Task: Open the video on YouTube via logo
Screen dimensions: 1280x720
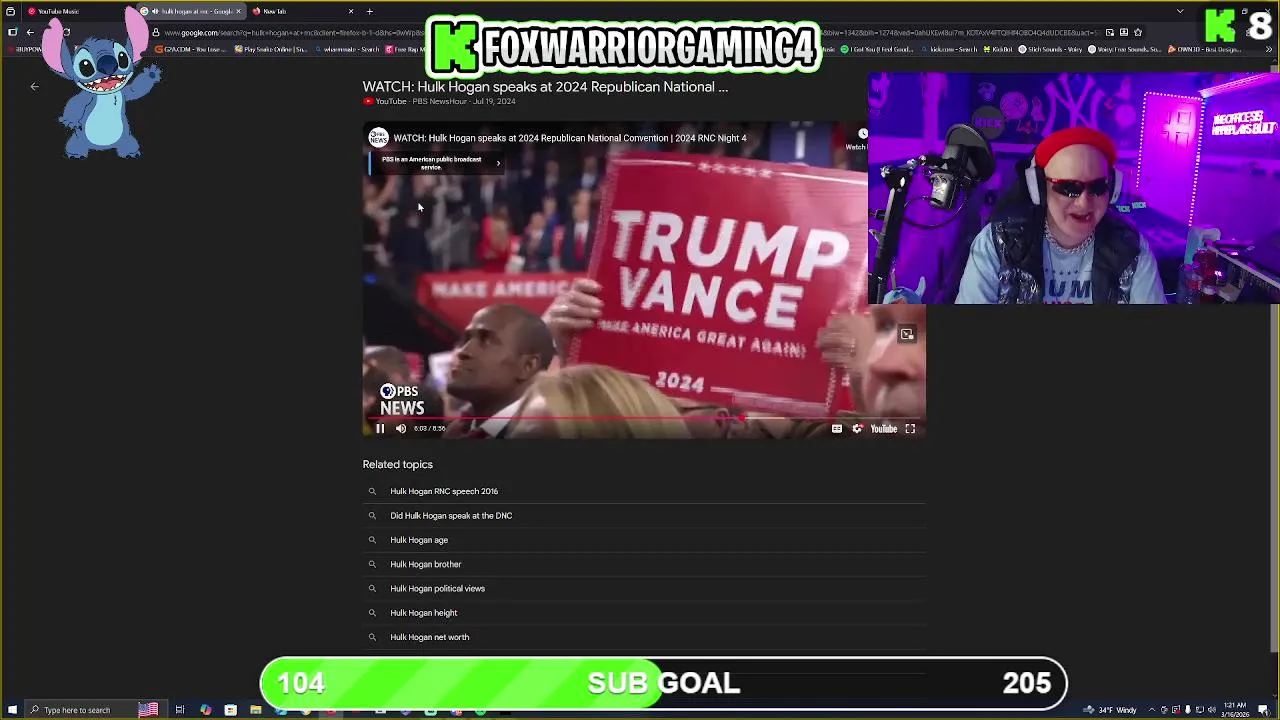Action: pyautogui.click(x=884, y=428)
